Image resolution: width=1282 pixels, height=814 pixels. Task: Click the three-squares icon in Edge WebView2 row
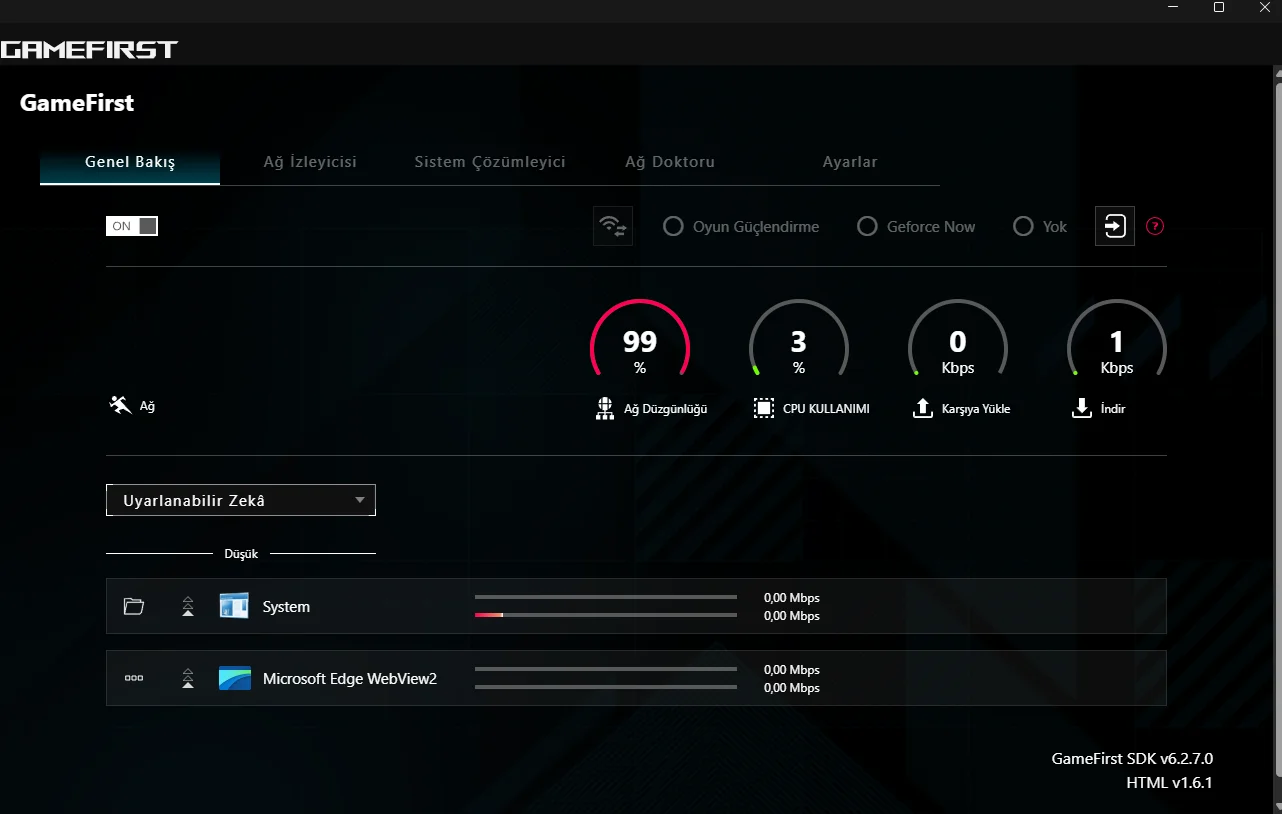[x=134, y=678]
